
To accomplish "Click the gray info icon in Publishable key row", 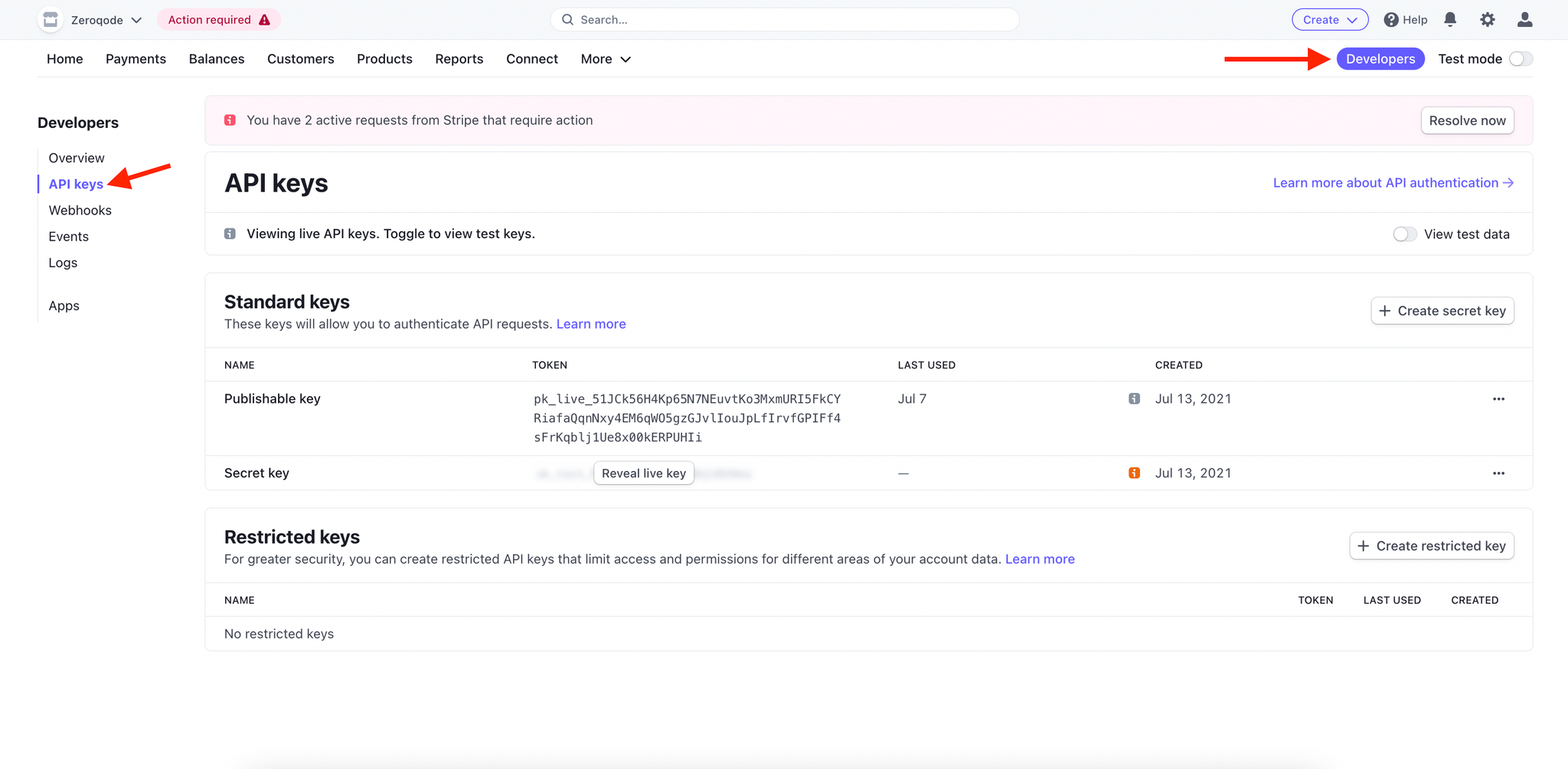I will pyautogui.click(x=1135, y=399).
